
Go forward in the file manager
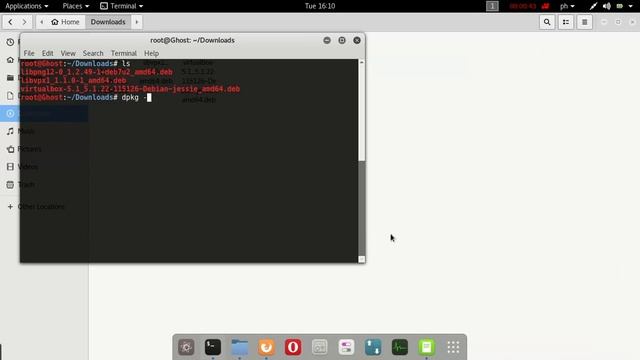24,22
